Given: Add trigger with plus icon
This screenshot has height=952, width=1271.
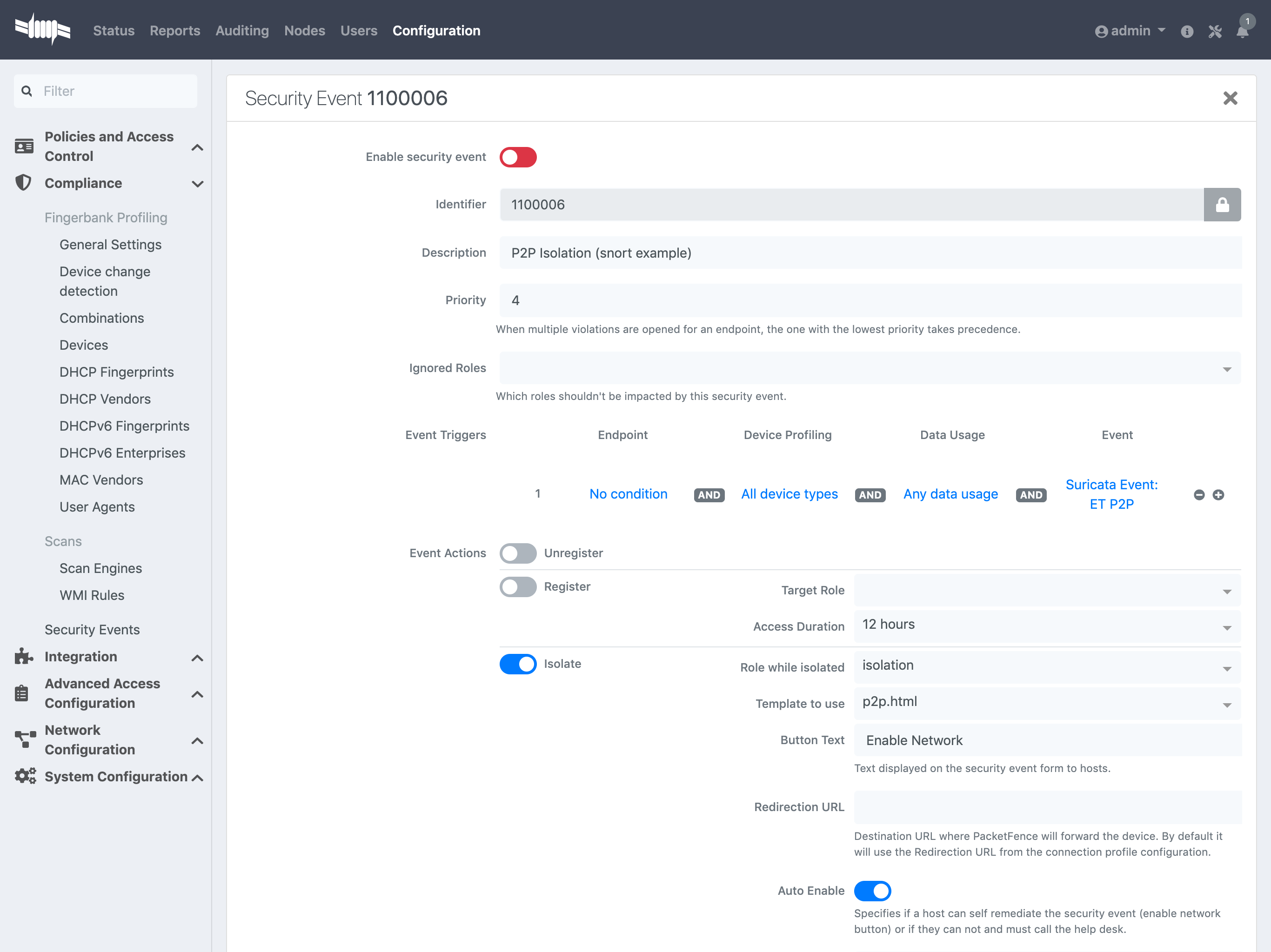Looking at the screenshot, I should tap(1218, 495).
